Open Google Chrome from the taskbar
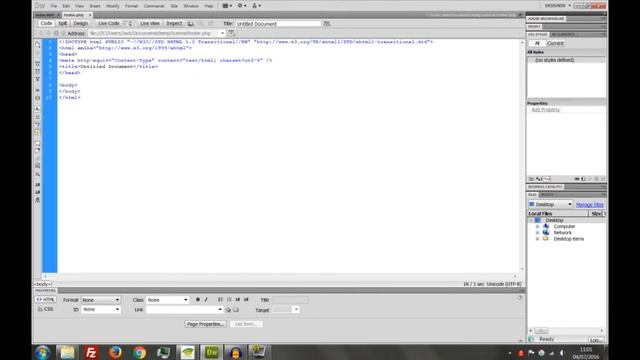The height and width of the screenshot is (360, 640). tap(139, 352)
